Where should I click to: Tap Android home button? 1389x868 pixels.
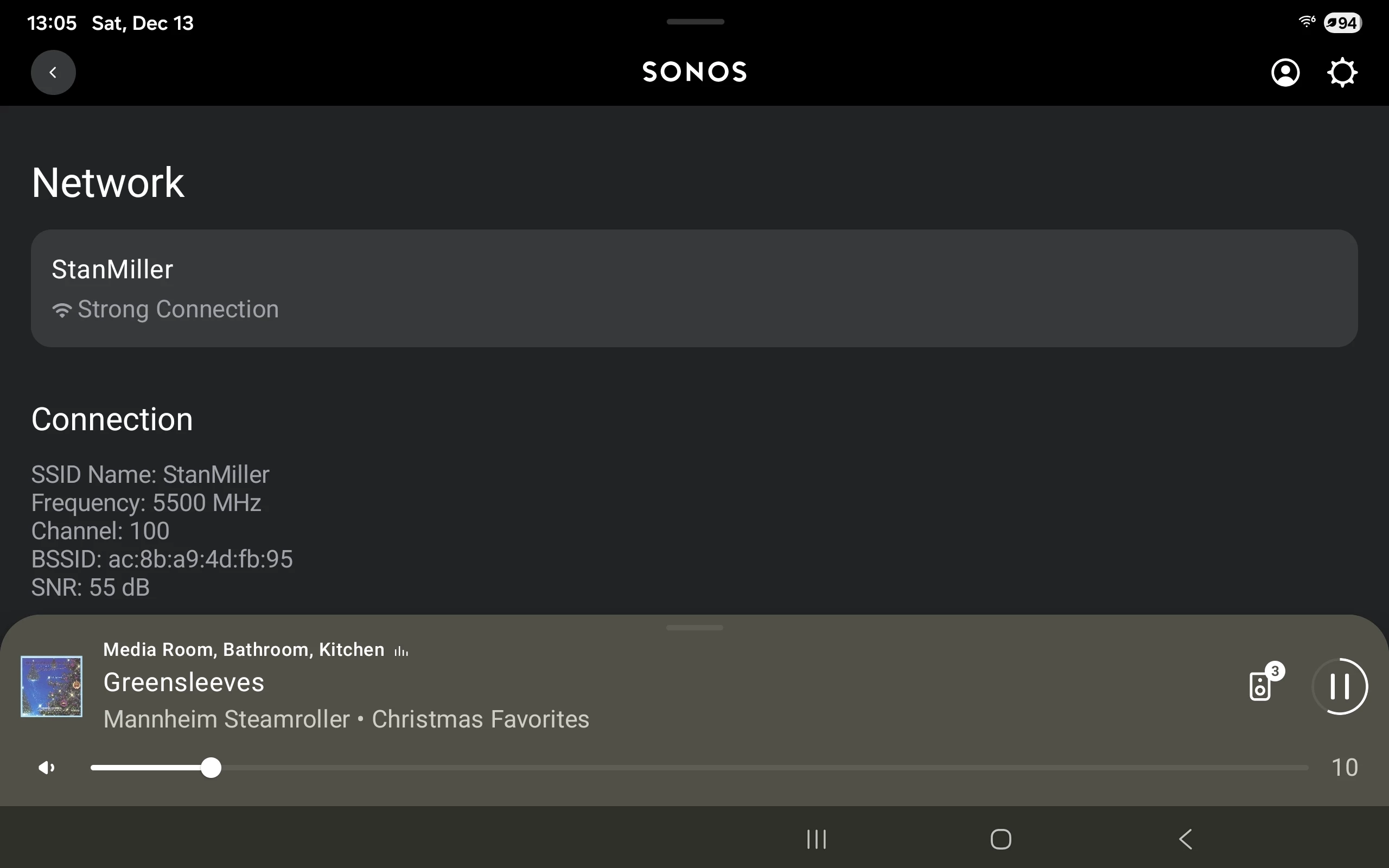click(x=1001, y=839)
